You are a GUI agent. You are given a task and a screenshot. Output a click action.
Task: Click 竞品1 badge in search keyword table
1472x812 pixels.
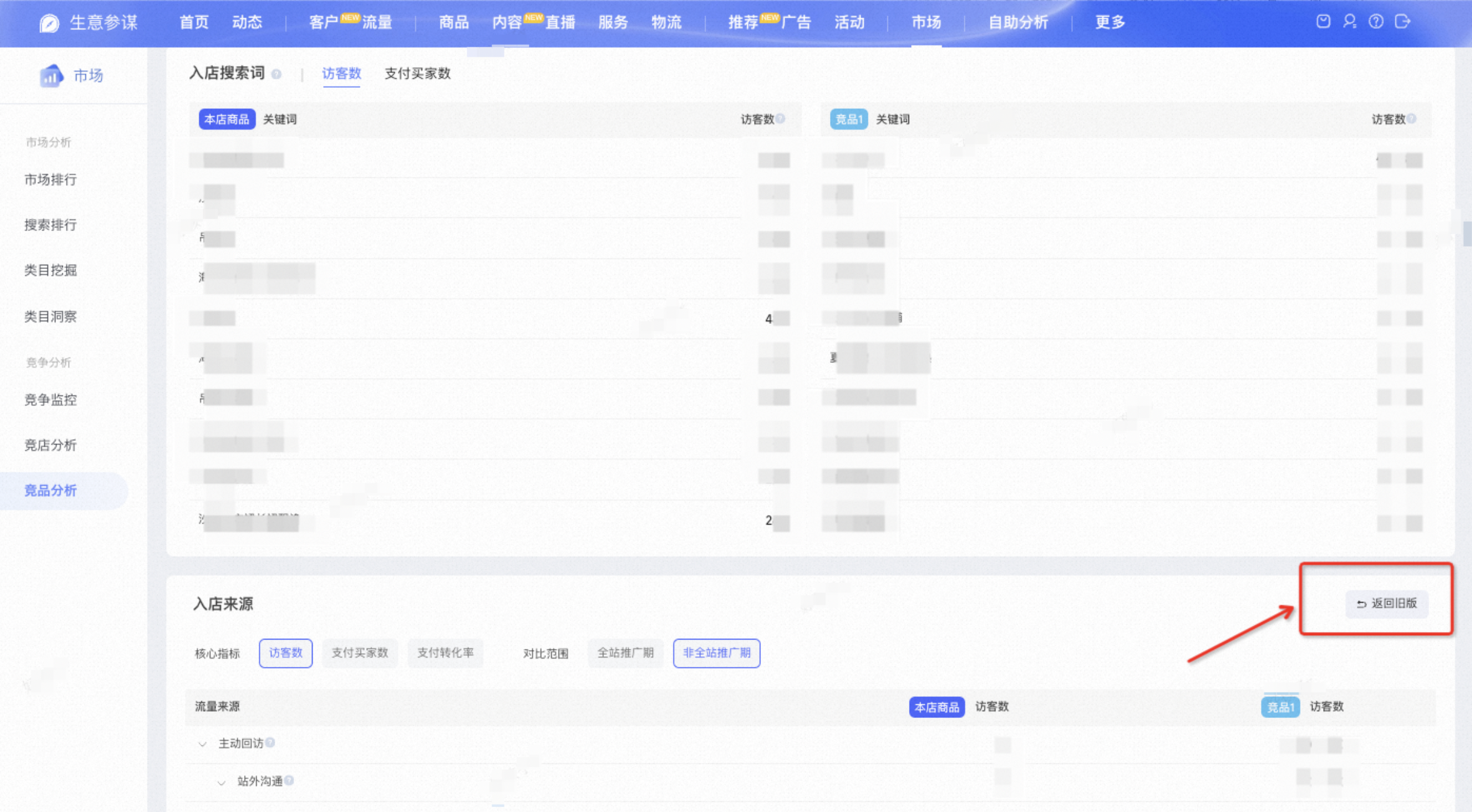[x=849, y=119]
